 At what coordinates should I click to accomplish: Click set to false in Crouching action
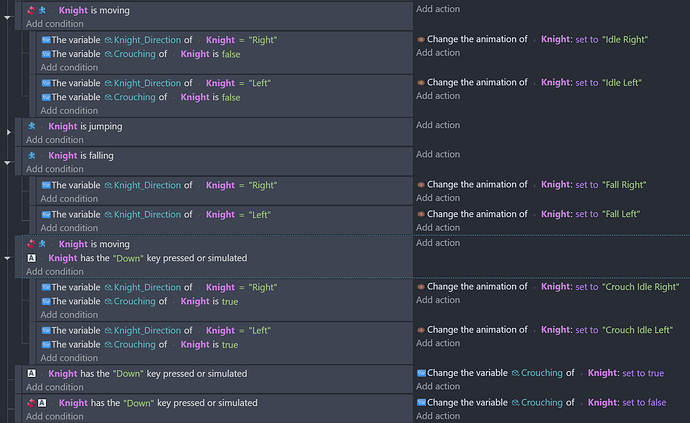644,402
